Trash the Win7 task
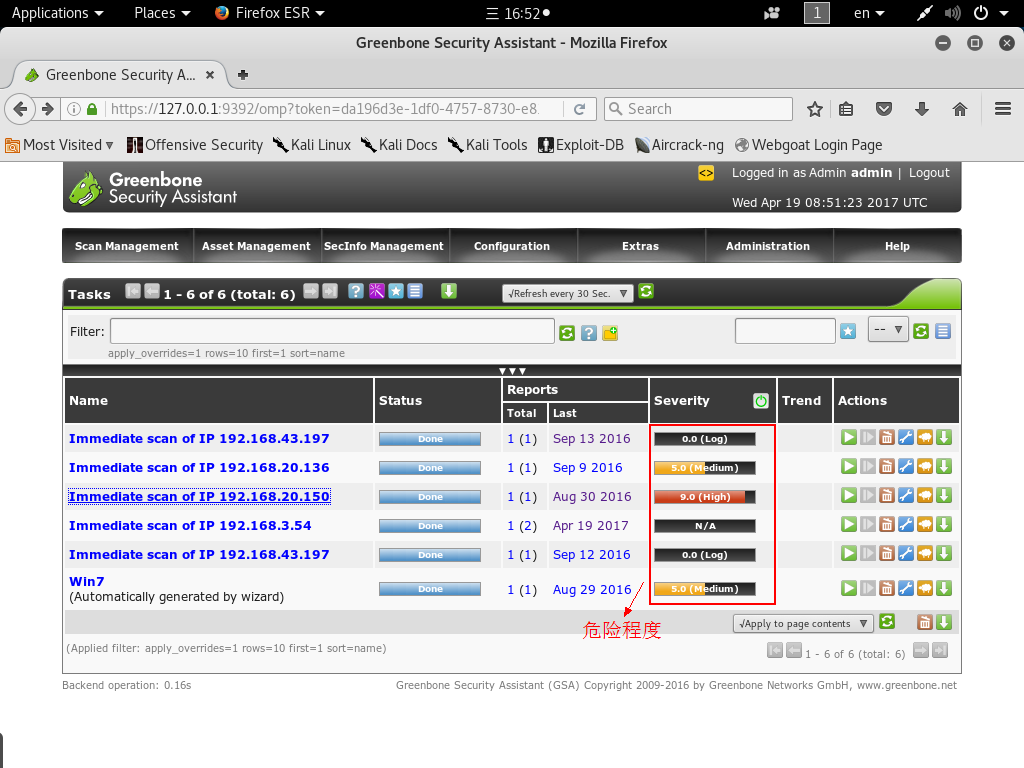Image resolution: width=1024 pixels, height=768 pixels. coord(886,588)
